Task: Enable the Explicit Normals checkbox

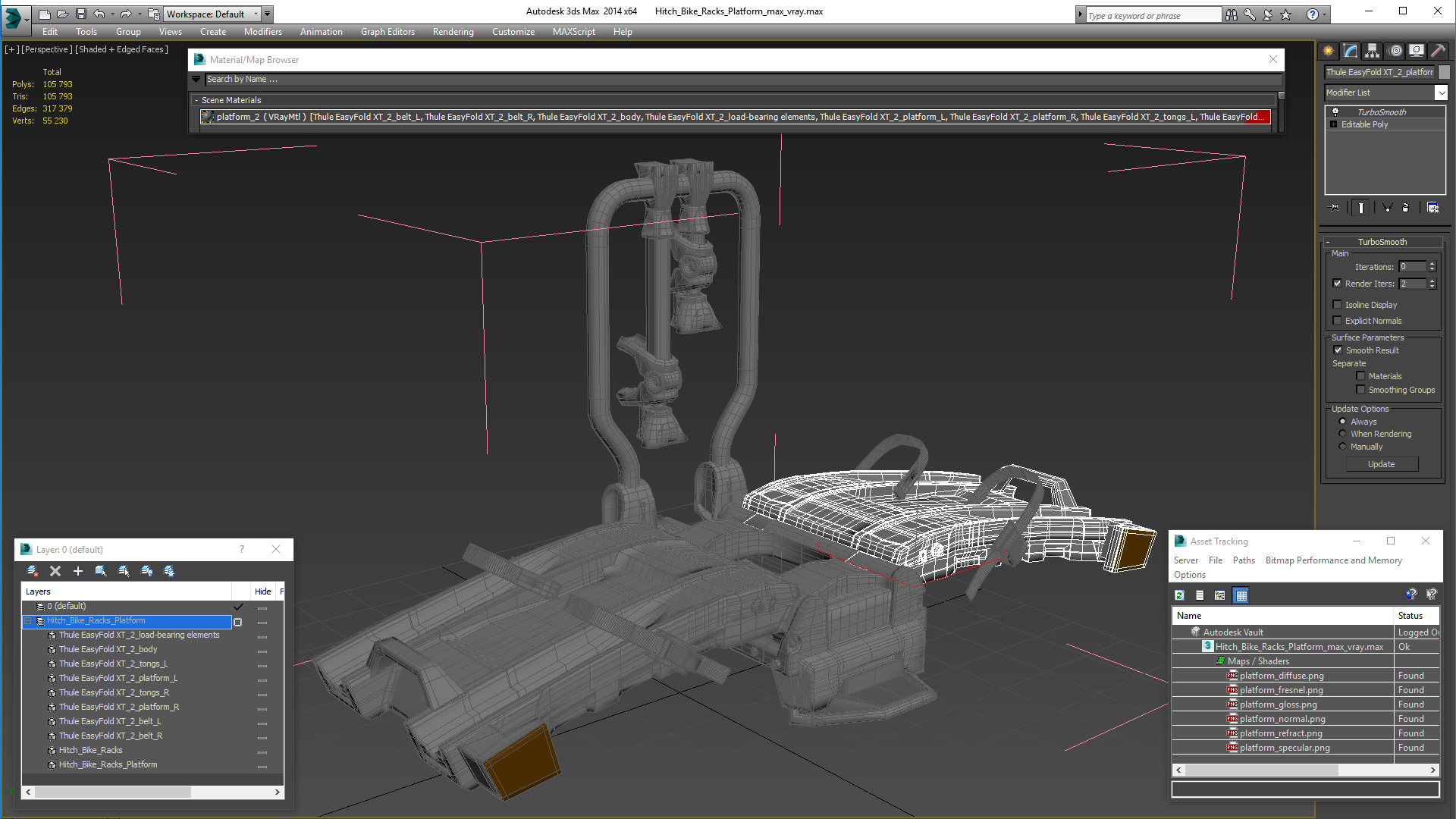Action: pos(1338,321)
